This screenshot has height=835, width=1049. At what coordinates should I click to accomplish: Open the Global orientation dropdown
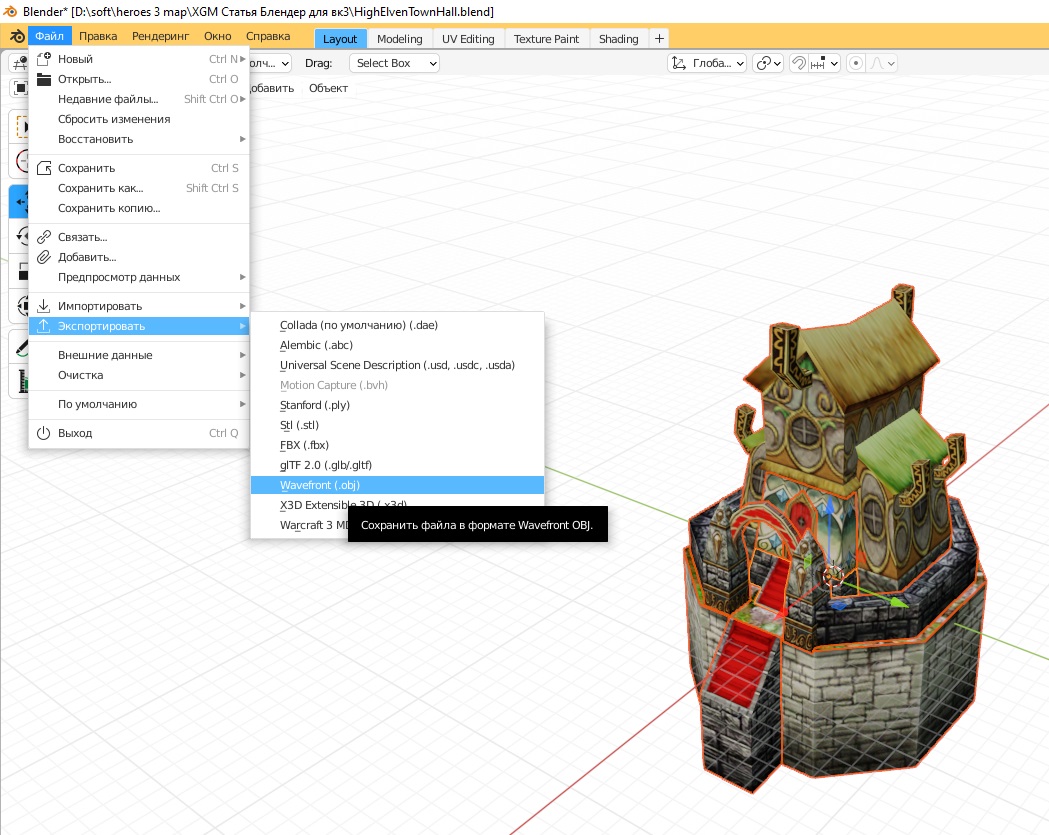(x=707, y=63)
